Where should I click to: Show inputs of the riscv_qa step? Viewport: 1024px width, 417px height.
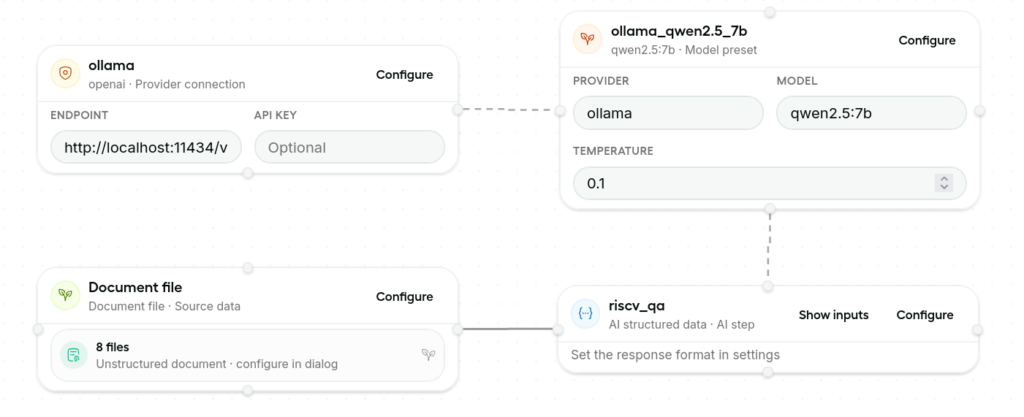coord(833,315)
